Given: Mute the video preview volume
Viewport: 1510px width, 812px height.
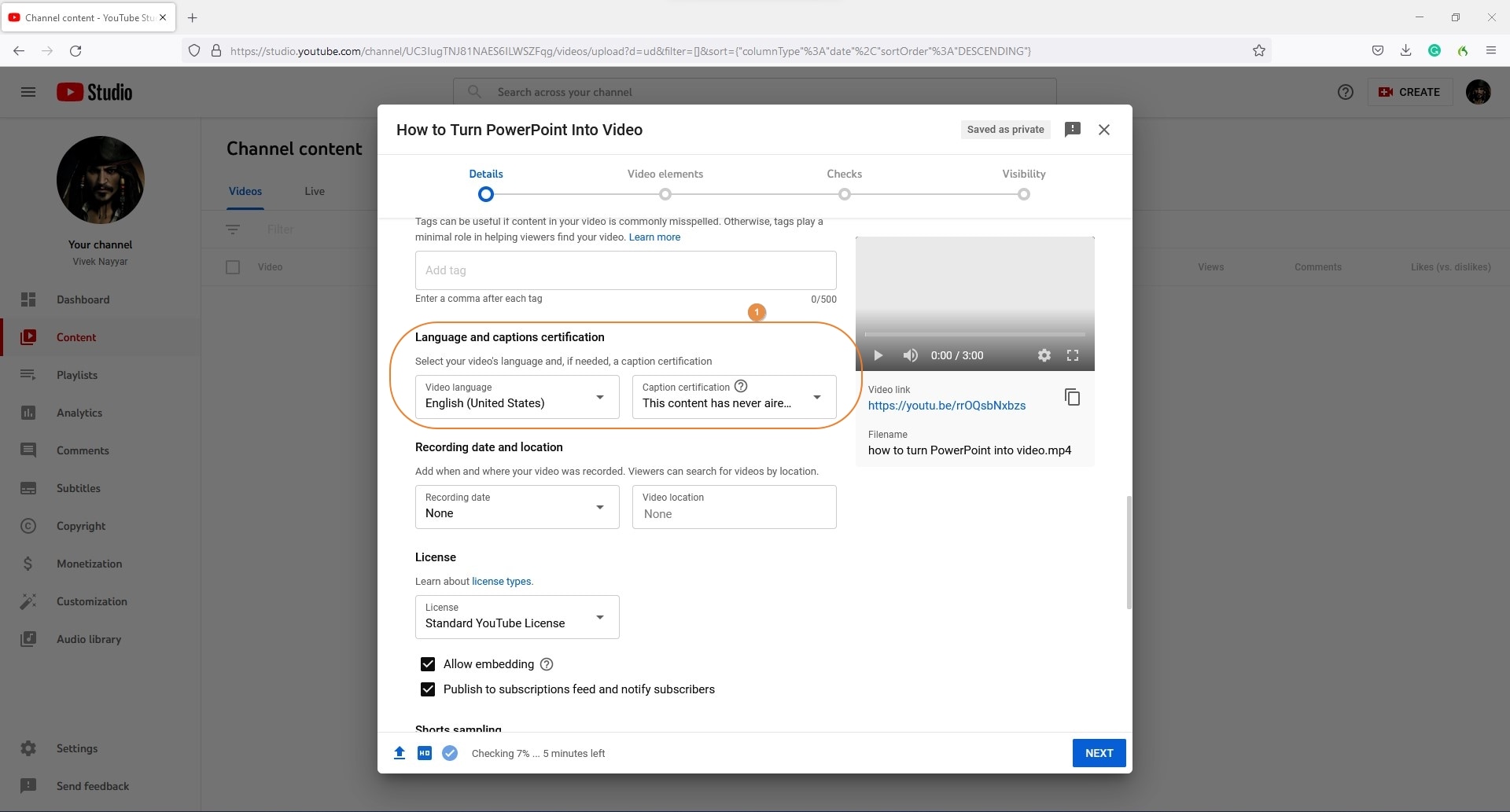Looking at the screenshot, I should pos(910,355).
